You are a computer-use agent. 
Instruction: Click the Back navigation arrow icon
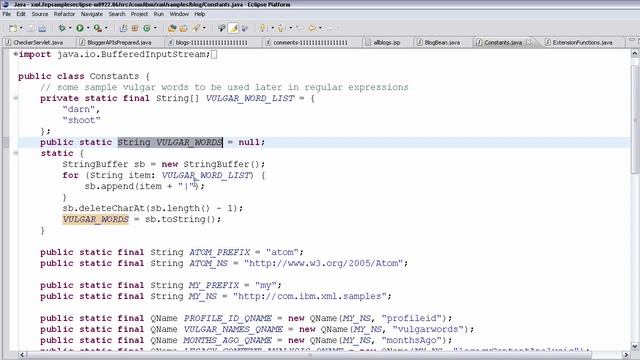(x=311, y=28)
